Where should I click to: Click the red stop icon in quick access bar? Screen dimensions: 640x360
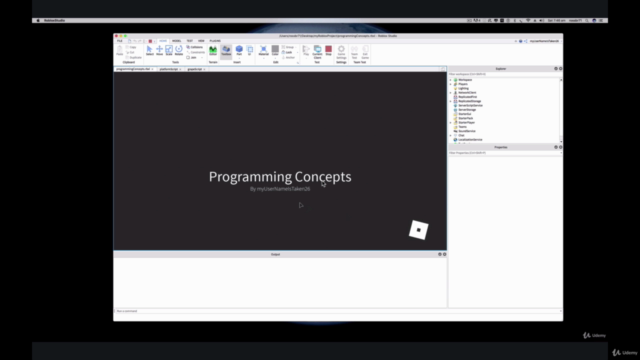point(150,41)
